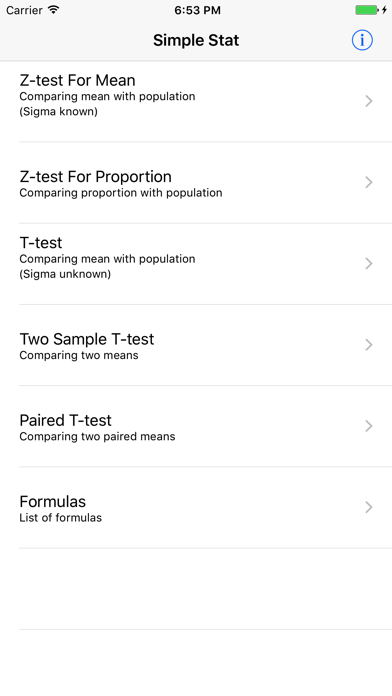The height and width of the screenshot is (696, 392).
Task: Choose Two Sample T-test
Action: pyautogui.click(x=196, y=345)
